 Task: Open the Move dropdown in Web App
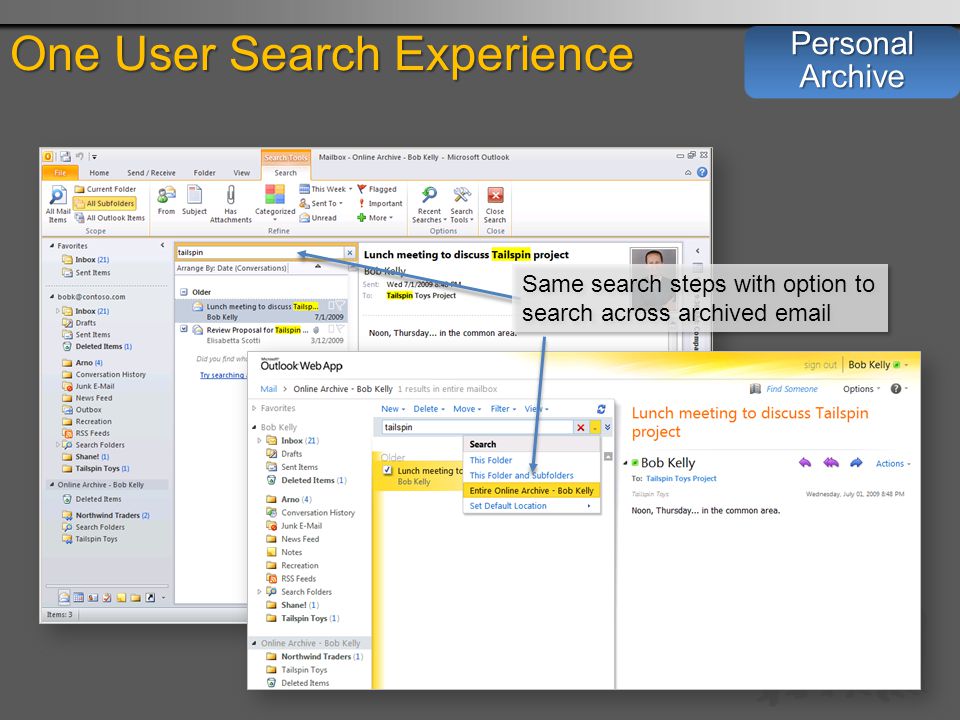[467, 409]
